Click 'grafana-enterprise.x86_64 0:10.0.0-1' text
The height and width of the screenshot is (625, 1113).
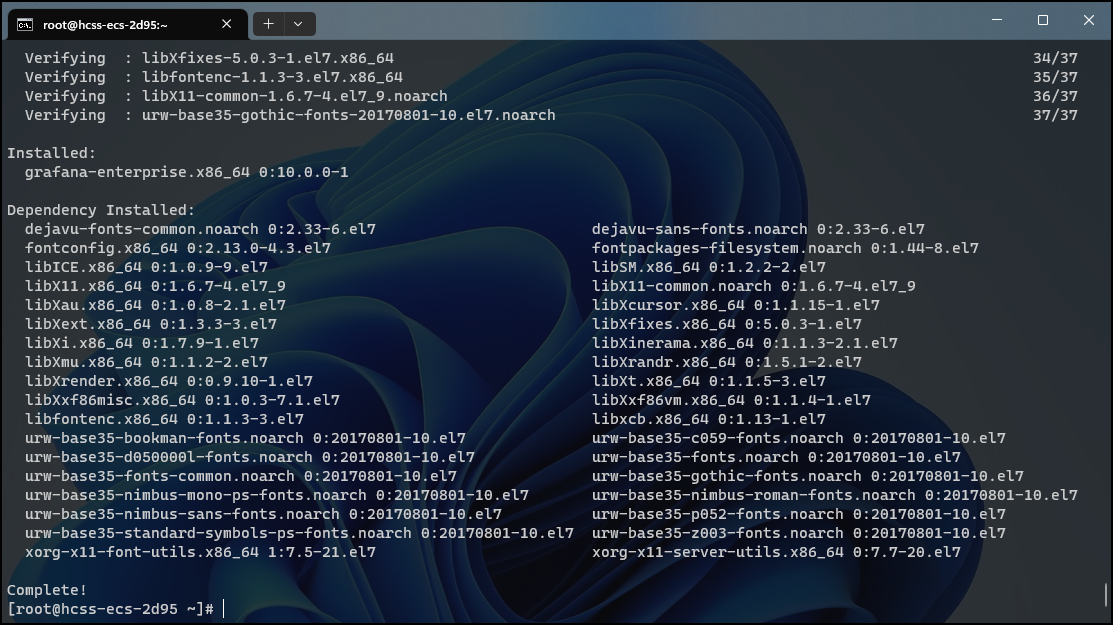click(187, 172)
